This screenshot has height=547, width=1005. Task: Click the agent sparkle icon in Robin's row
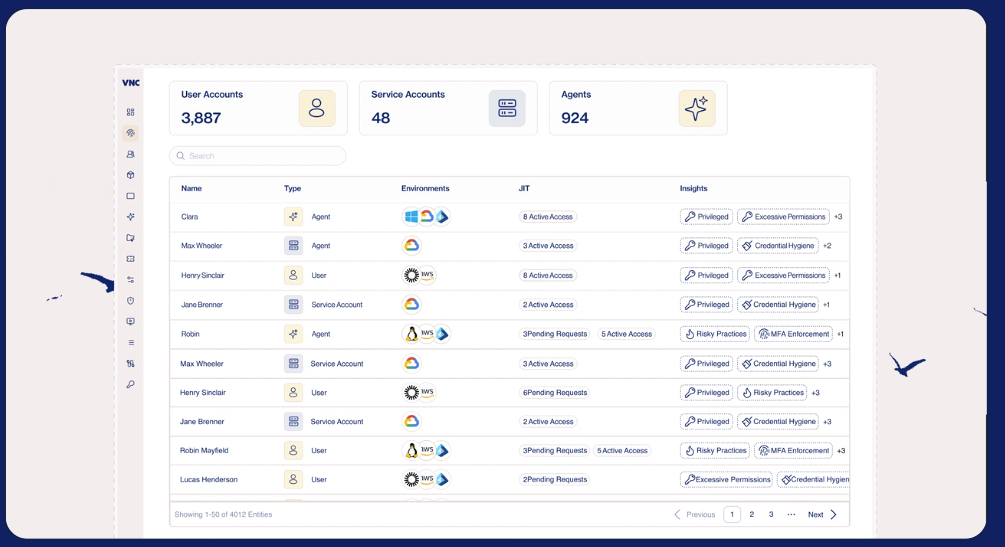[x=293, y=334]
